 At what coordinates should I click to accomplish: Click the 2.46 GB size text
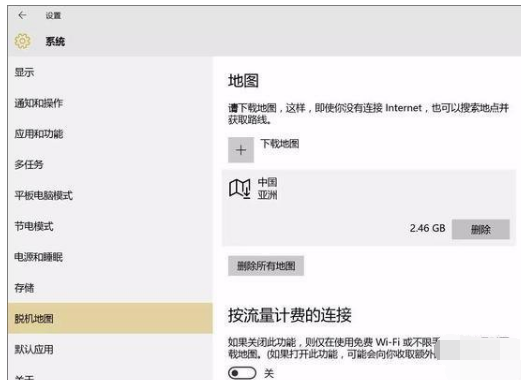tap(427, 228)
